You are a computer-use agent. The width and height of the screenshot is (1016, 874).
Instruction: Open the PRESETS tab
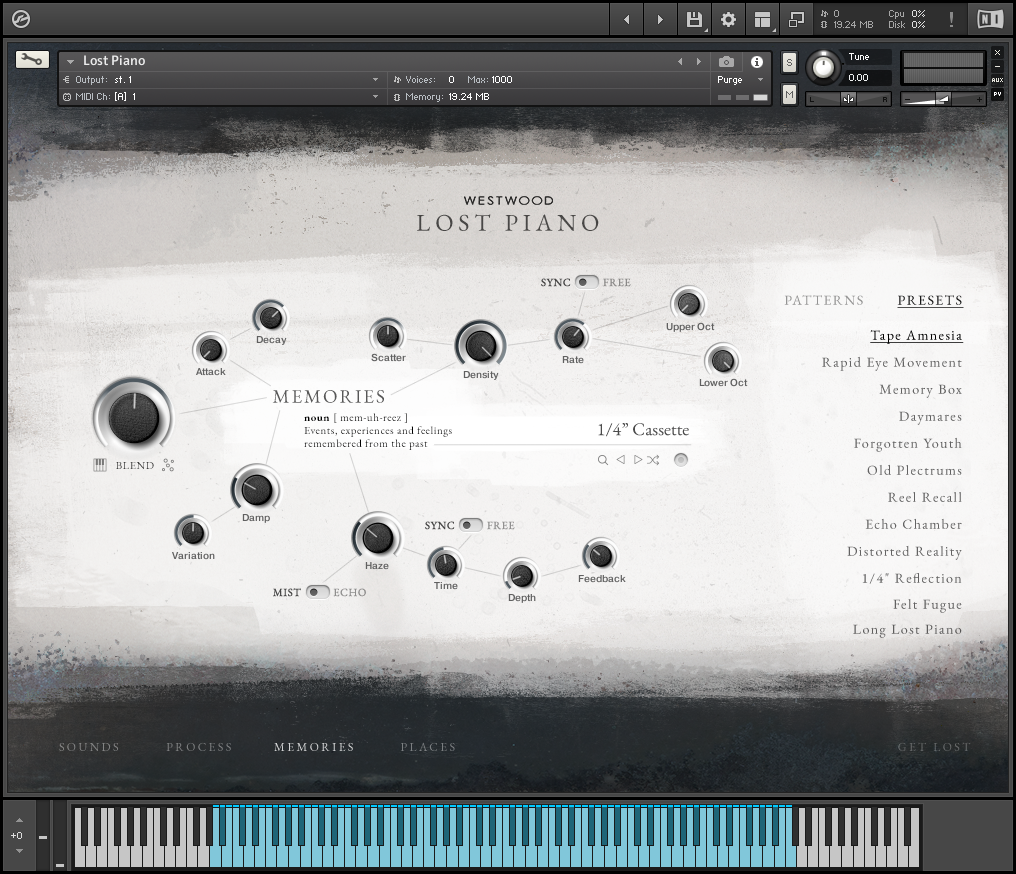coord(930,301)
